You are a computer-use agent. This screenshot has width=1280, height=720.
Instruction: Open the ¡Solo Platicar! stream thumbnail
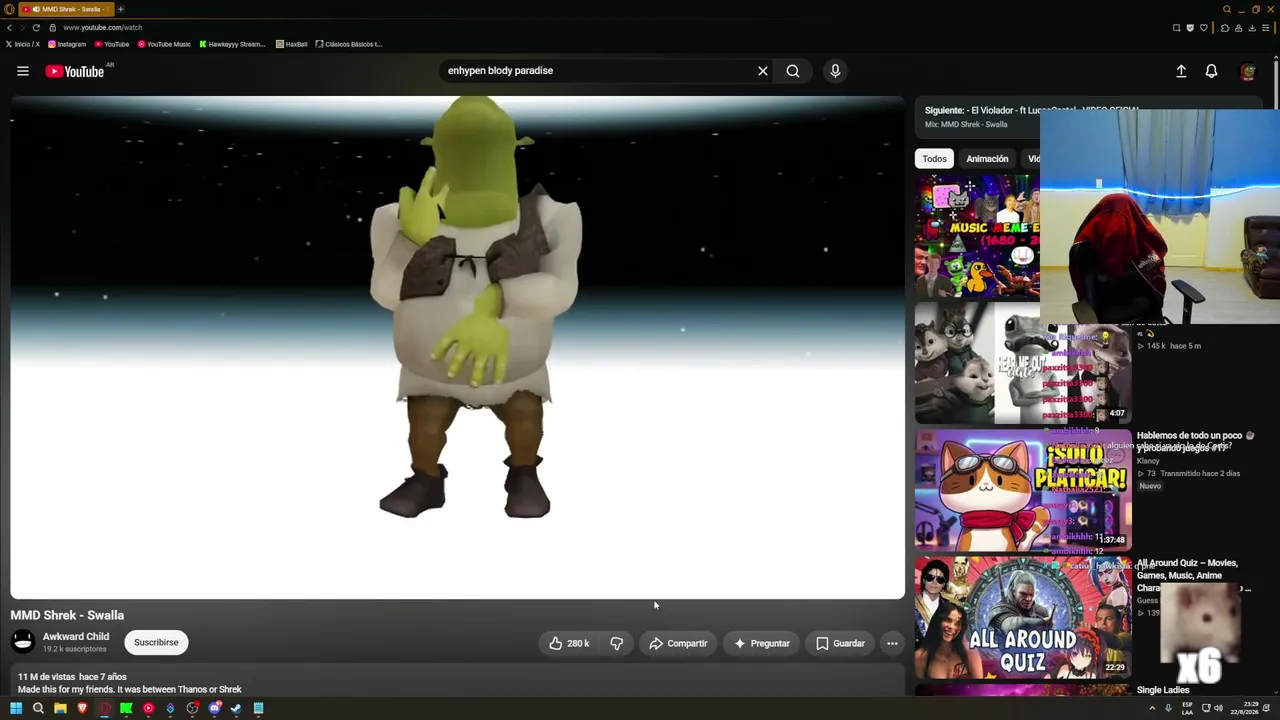1023,490
